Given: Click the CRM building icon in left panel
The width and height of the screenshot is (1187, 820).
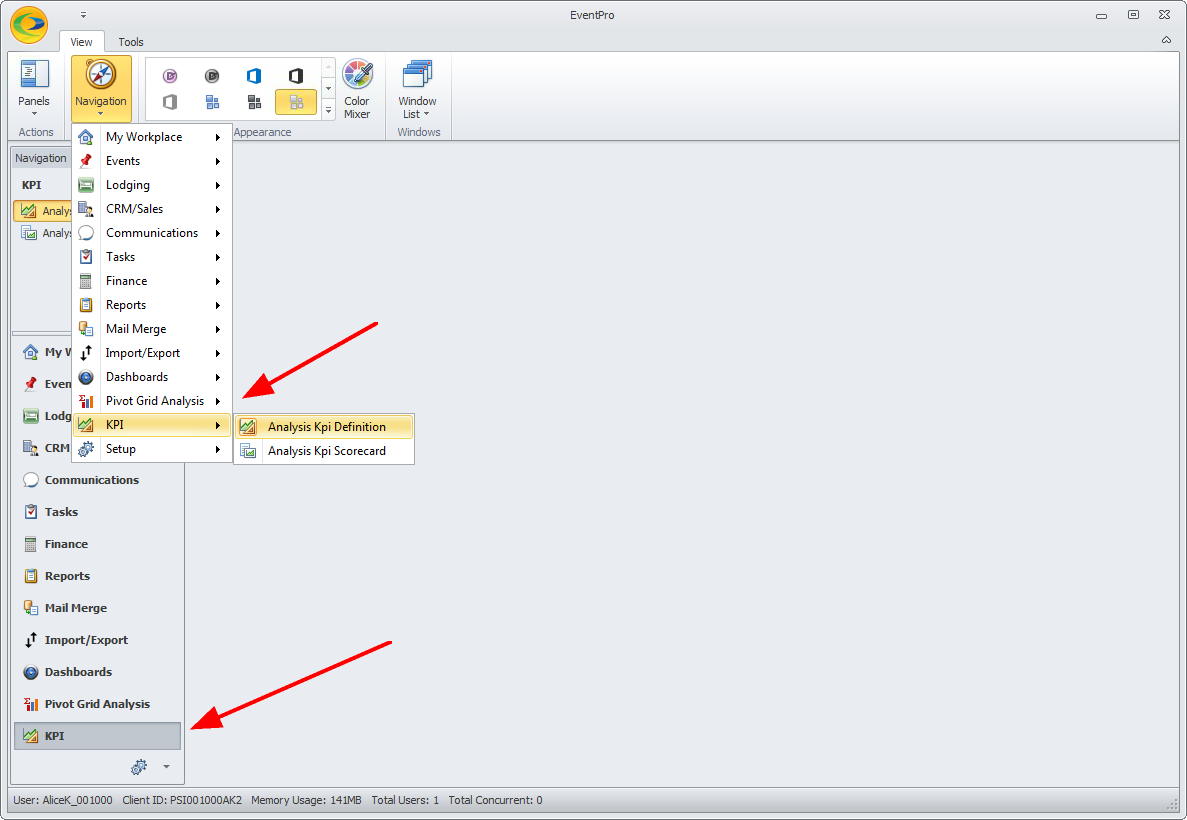Looking at the screenshot, I should click(30, 447).
